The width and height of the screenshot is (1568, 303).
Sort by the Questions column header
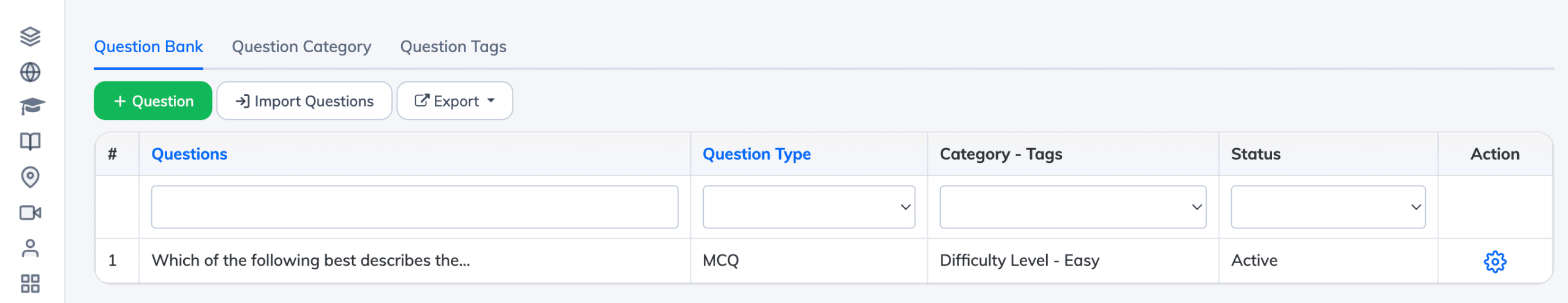coord(189,154)
